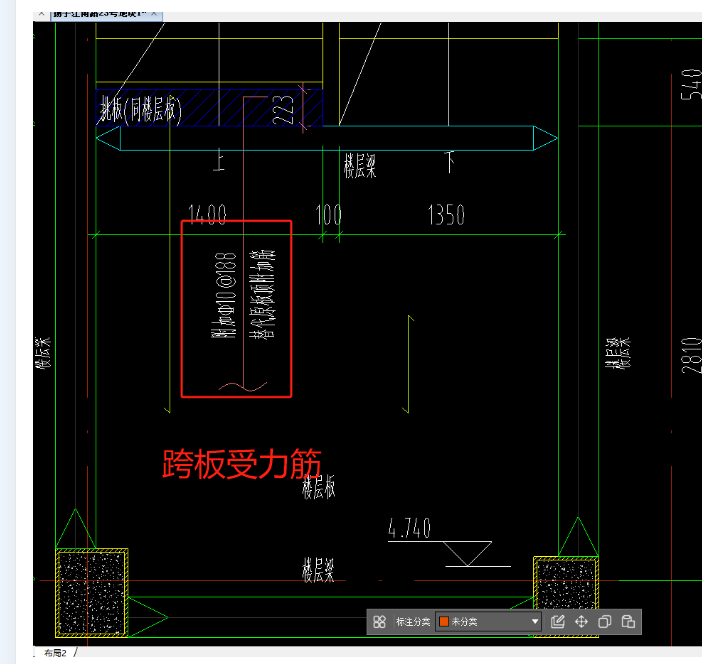Select the blue hatched 挑板 slab region
Viewport: 702px width, 664px height.
pos(209,107)
